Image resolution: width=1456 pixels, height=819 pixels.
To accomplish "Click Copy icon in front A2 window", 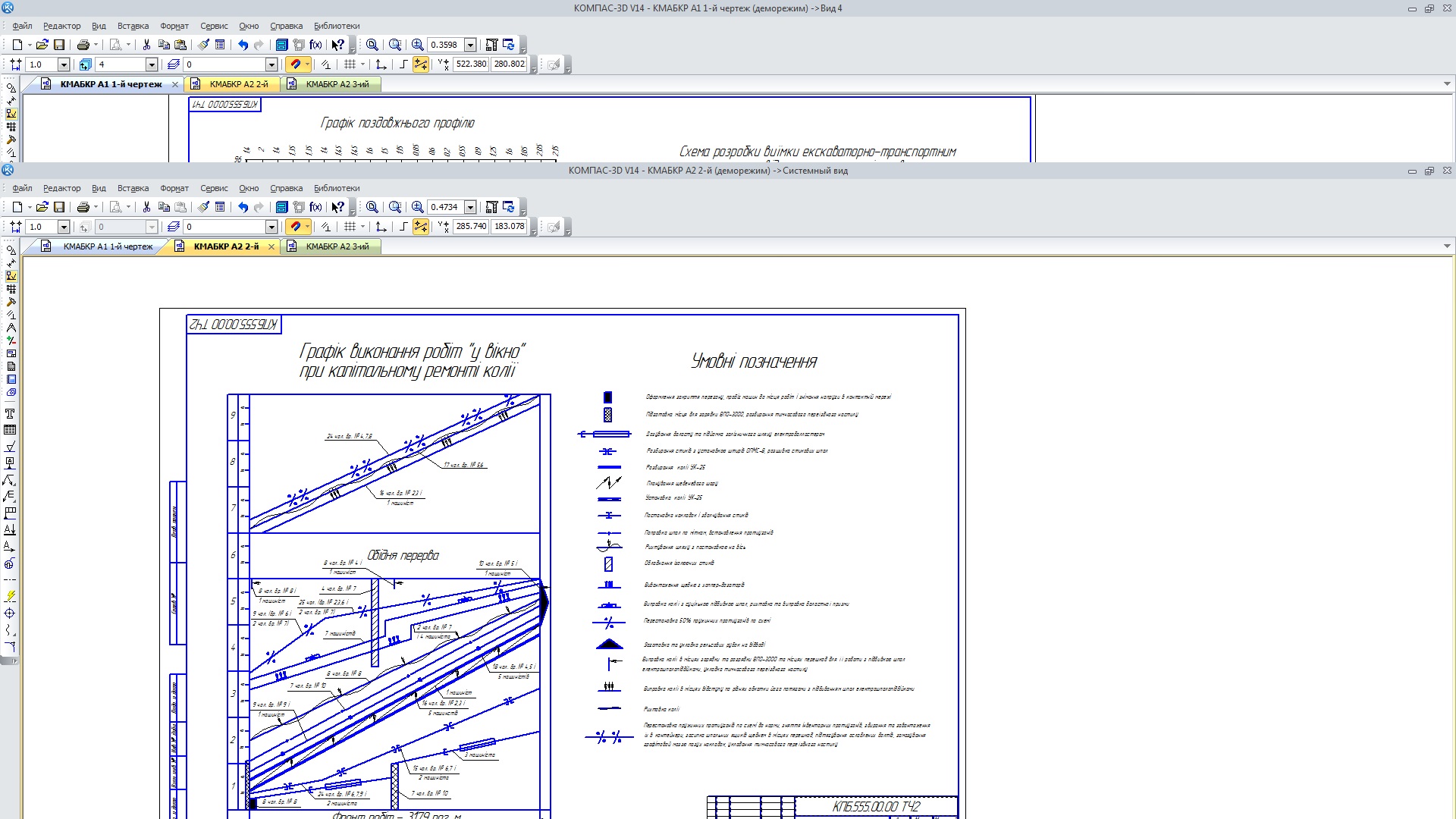I will [163, 207].
